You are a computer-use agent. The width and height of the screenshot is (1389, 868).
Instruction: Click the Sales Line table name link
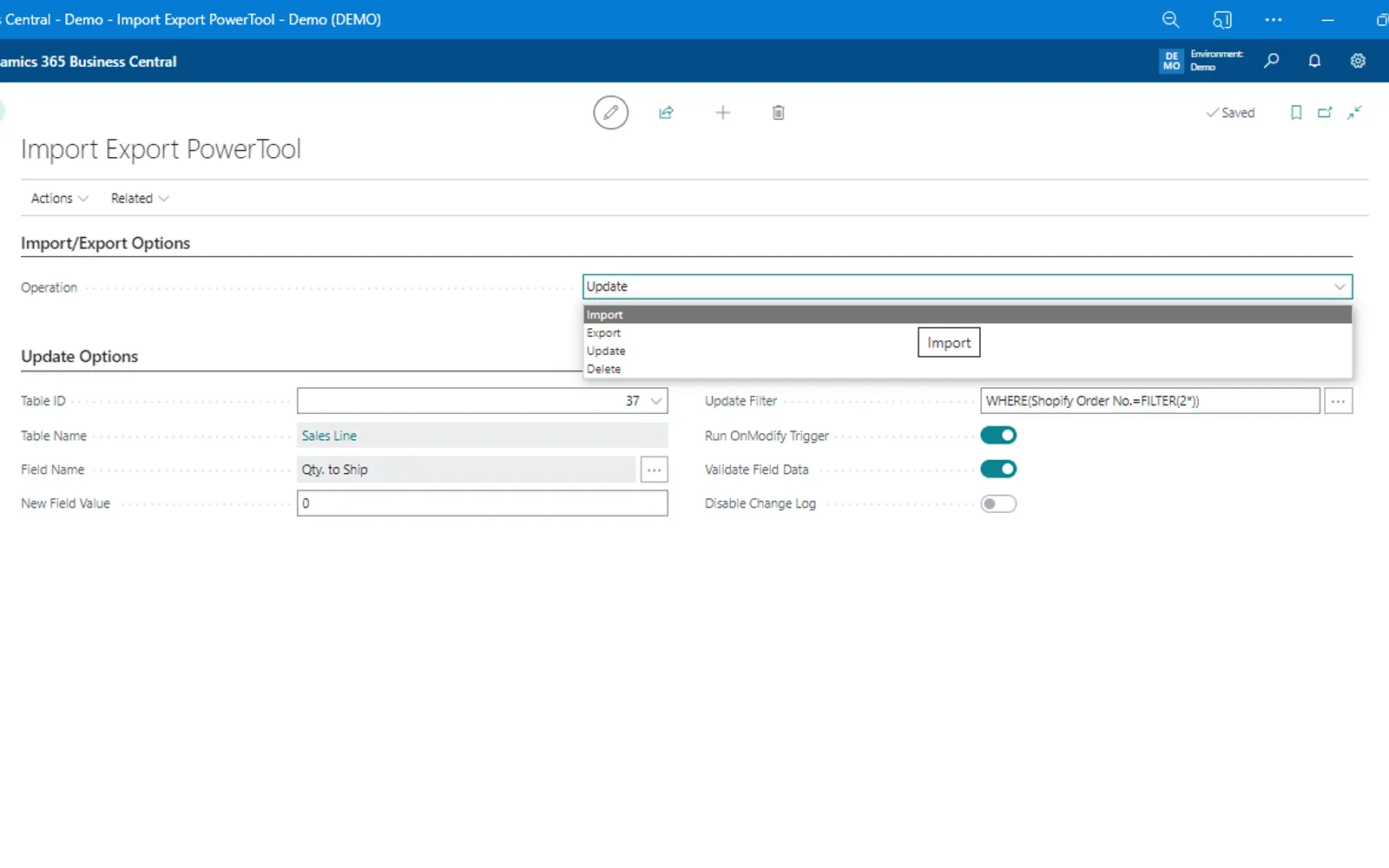329,436
